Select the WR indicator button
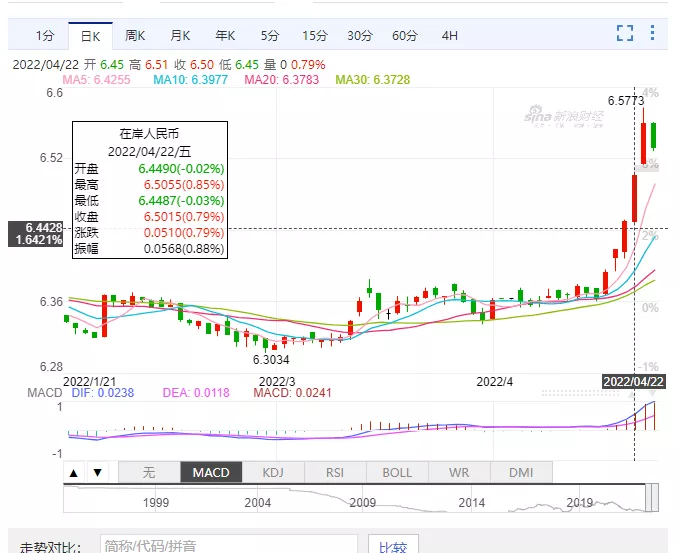This screenshot has height=553, width=679. coord(459,472)
